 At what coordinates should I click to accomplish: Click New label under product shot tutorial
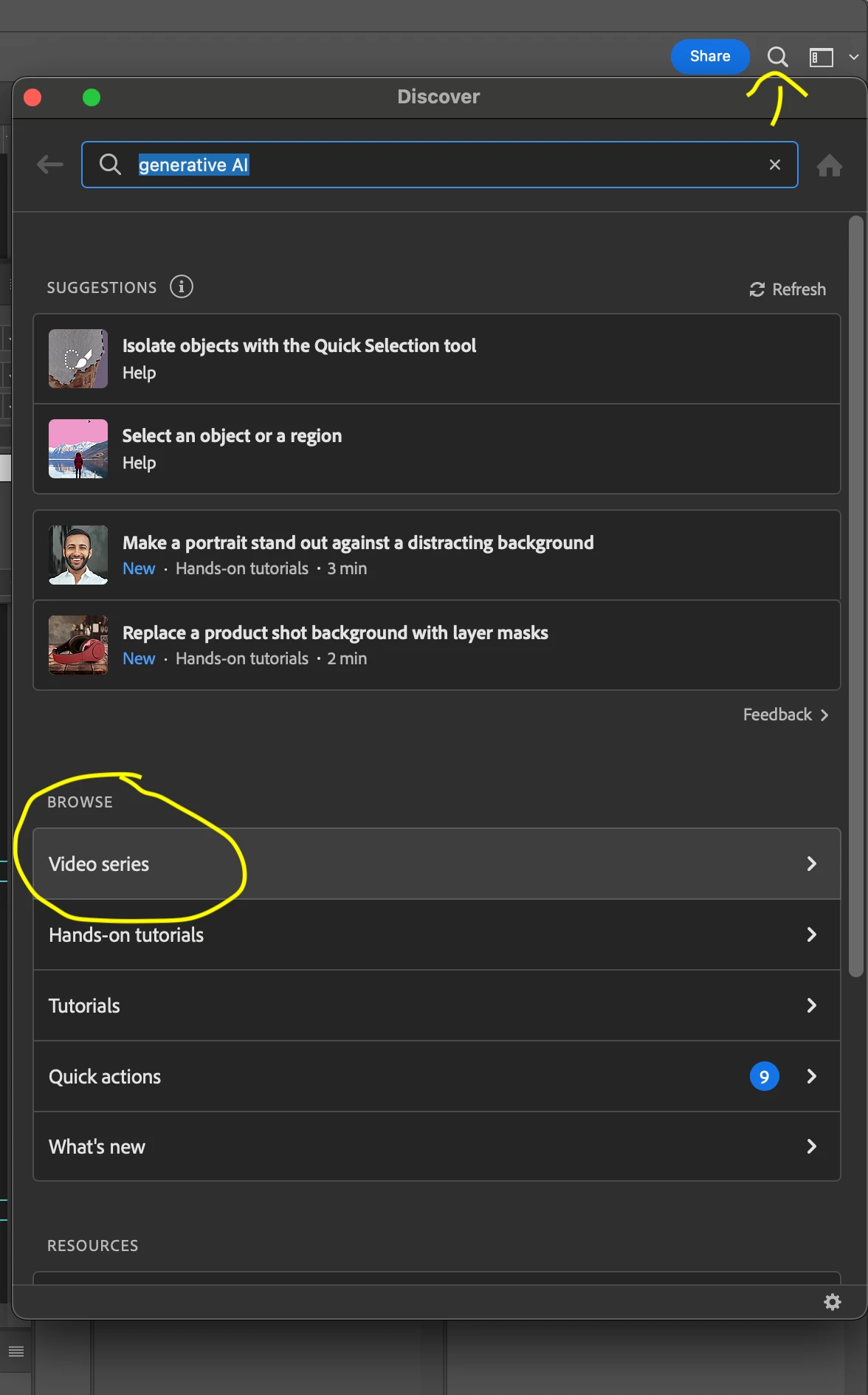click(139, 658)
